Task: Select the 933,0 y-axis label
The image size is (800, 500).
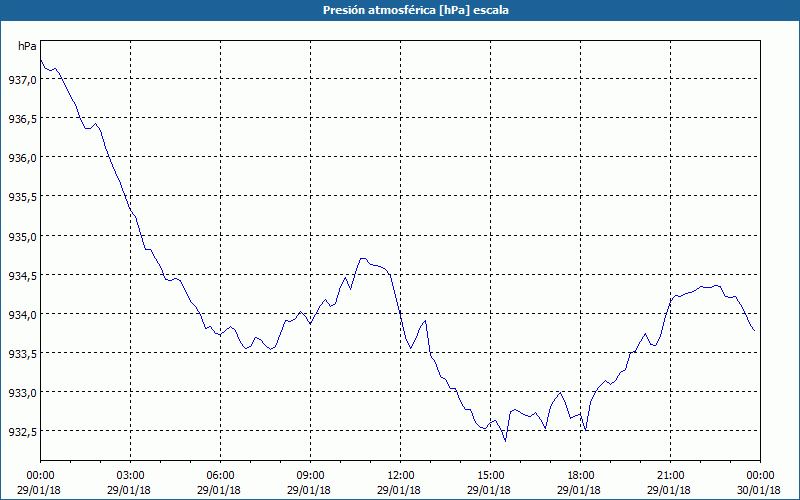Action: tap(22, 393)
